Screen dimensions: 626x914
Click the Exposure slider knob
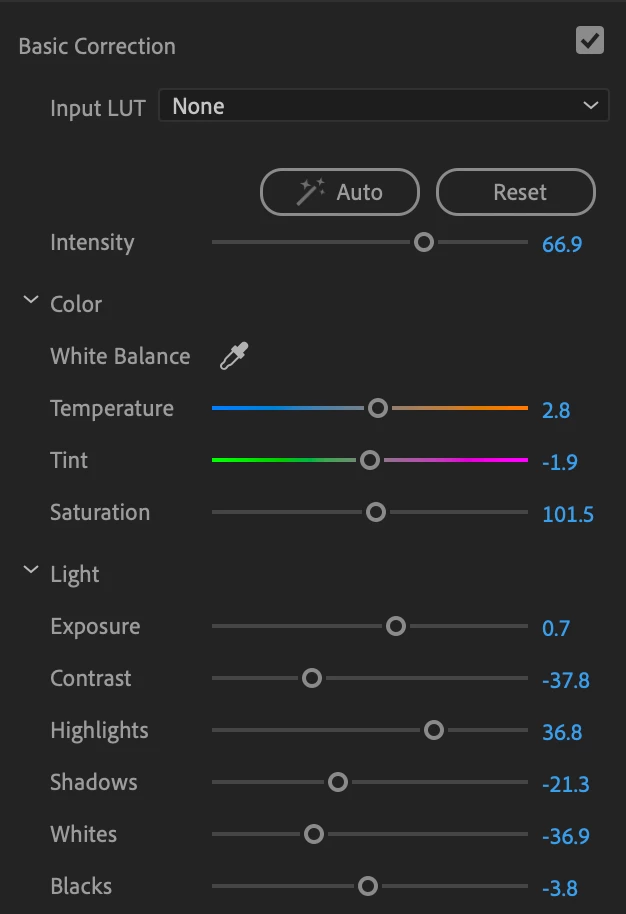point(396,626)
